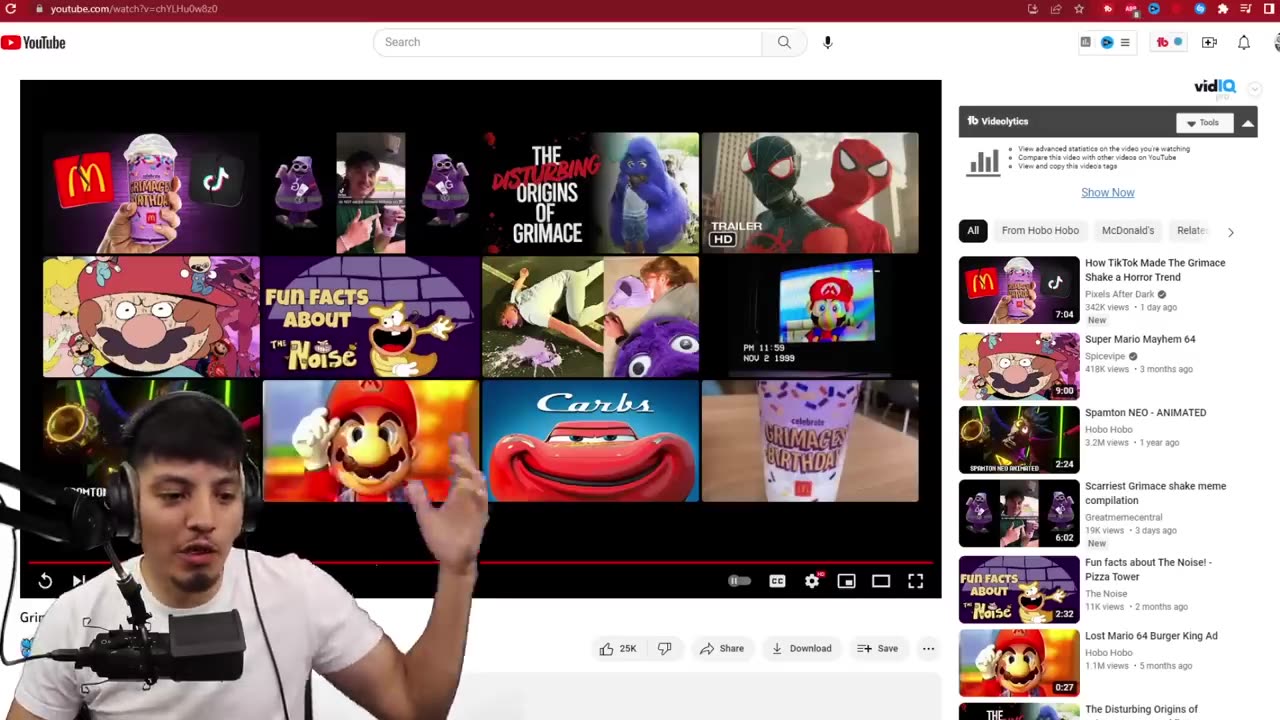Save the video to a playlist
The height and width of the screenshot is (720, 1280).
coord(877,648)
